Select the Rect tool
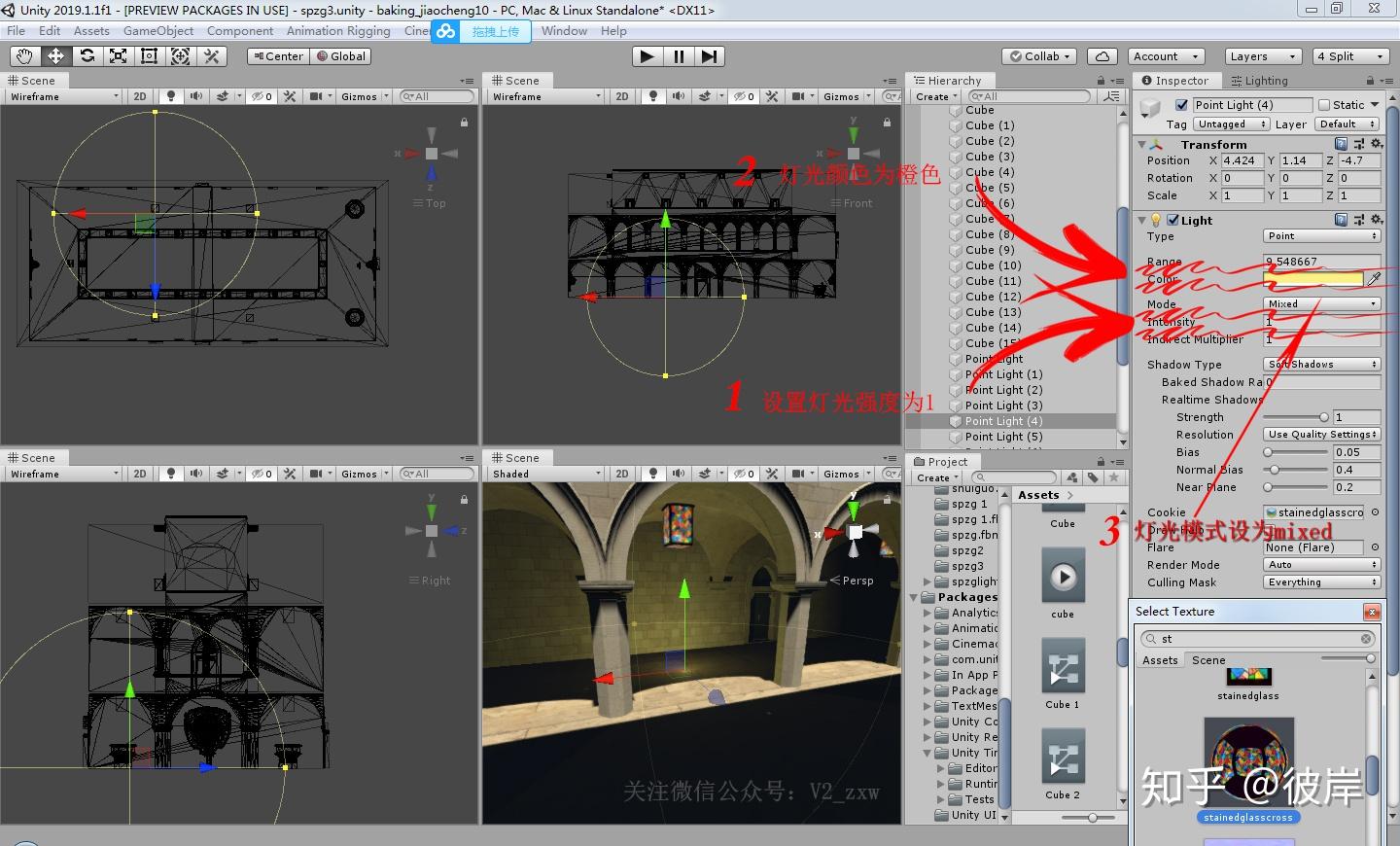Screen dimensions: 1400x846 (x=149, y=56)
